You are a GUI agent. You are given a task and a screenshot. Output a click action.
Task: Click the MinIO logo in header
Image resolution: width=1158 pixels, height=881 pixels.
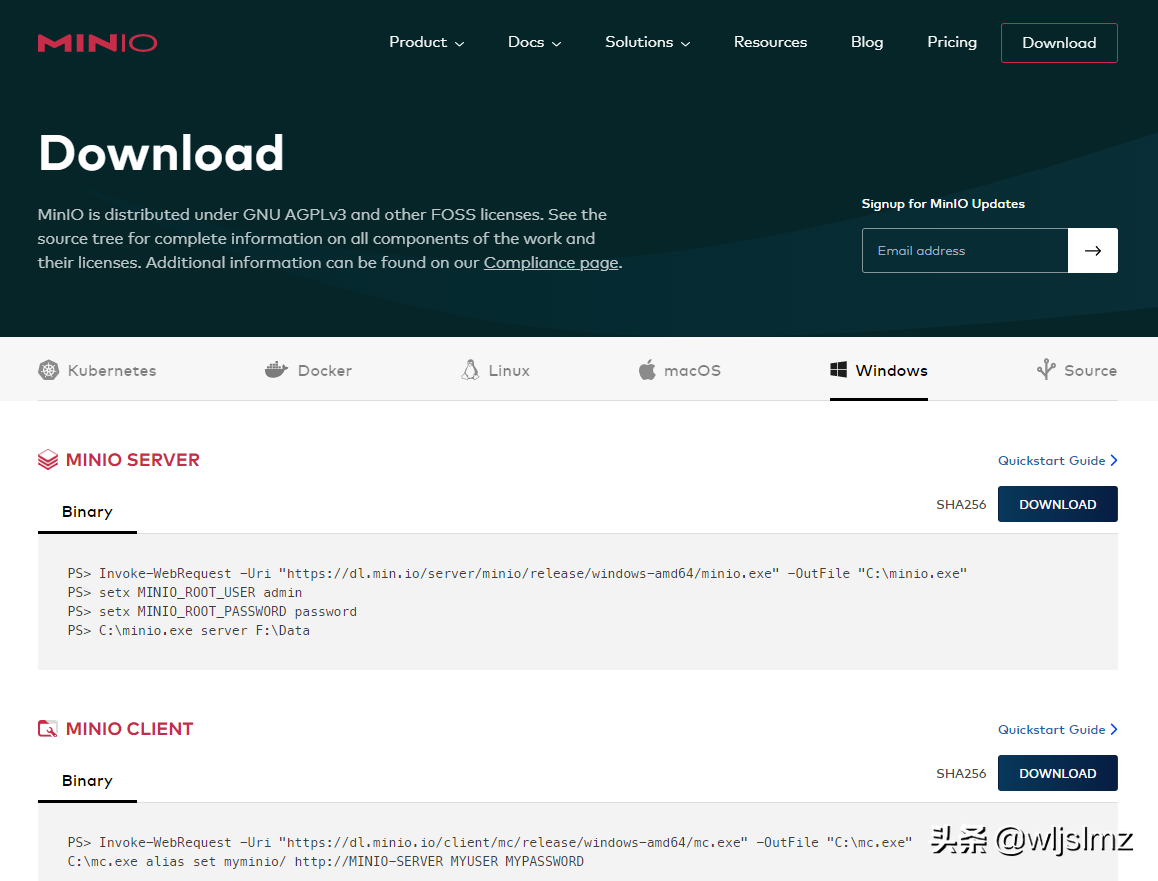(97, 43)
